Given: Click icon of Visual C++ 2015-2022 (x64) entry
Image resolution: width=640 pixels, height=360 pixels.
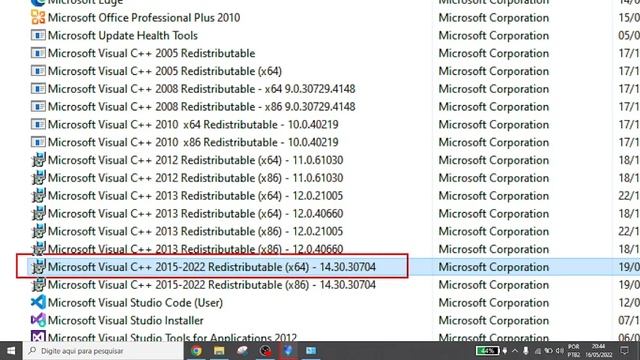Looking at the screenshot, I should pyautogui.click(x=38, y=267).
